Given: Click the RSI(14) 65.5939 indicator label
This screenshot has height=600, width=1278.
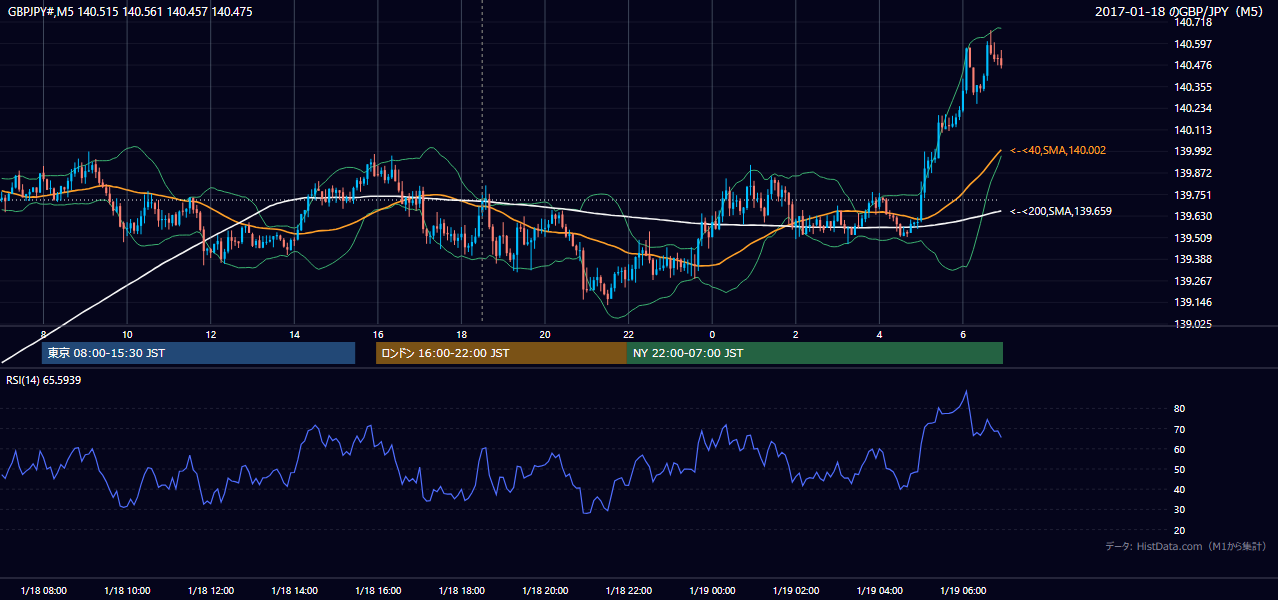Looking at the screenshot, I should coord(43,380).
